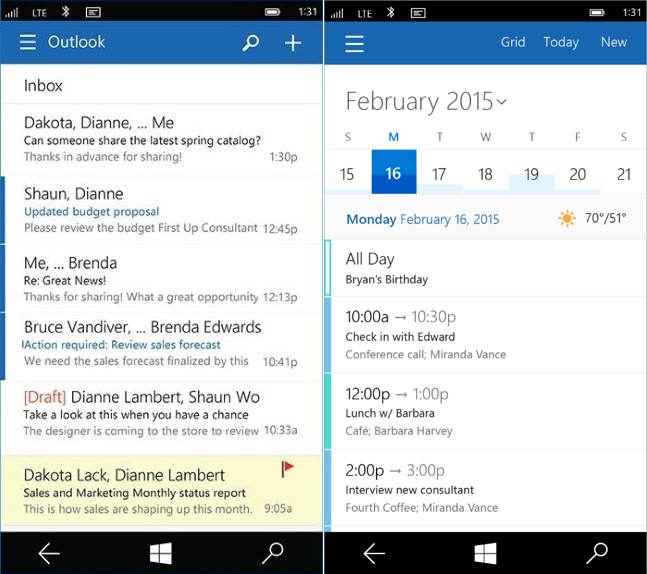The image size is (647, 574).
Task: Click Café; Barbara Harvey location line
Action: pyautogui.click(x=399, y=431)
